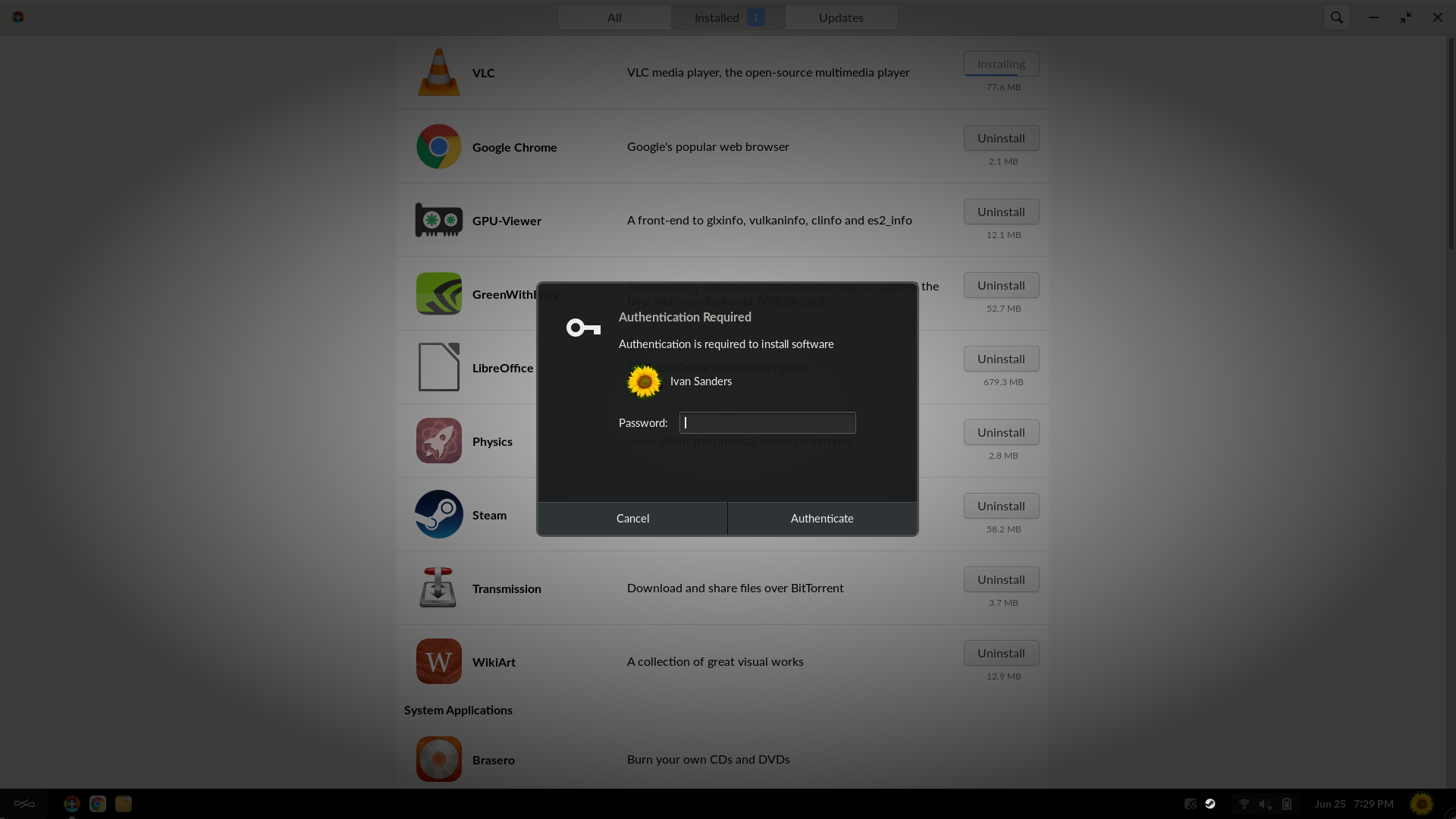The height and width of the screenshot is (819, 1456).
Task: Uninstall Transmission
Action: click(1001, 579)
